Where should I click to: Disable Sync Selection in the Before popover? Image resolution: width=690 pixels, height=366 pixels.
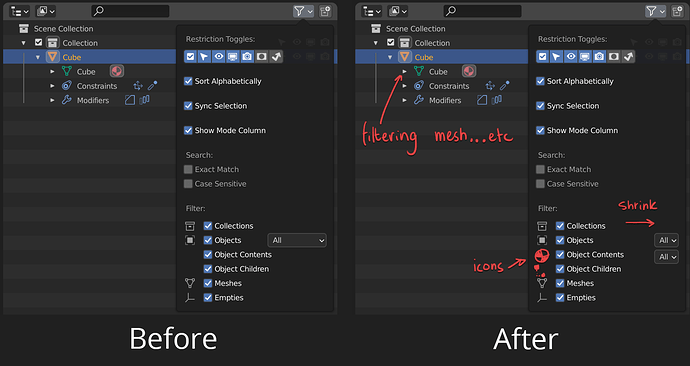(188, 106)
